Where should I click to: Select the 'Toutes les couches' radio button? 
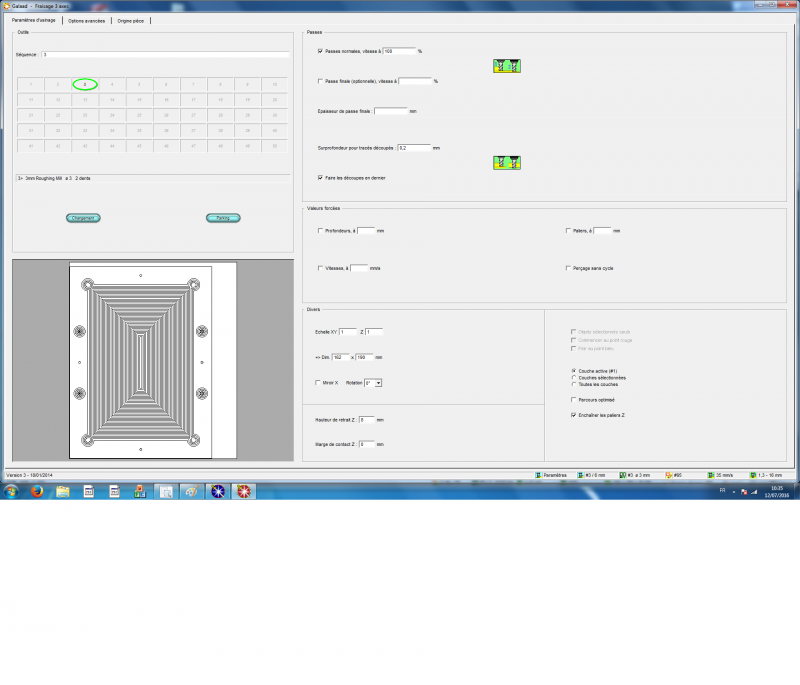(x=573, y=384)
